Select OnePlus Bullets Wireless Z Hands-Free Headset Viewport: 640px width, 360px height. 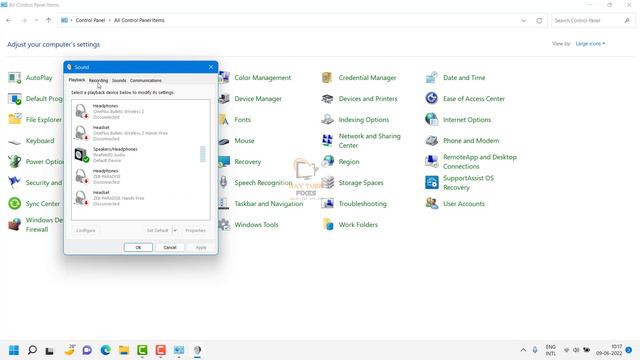pos(136,133)
